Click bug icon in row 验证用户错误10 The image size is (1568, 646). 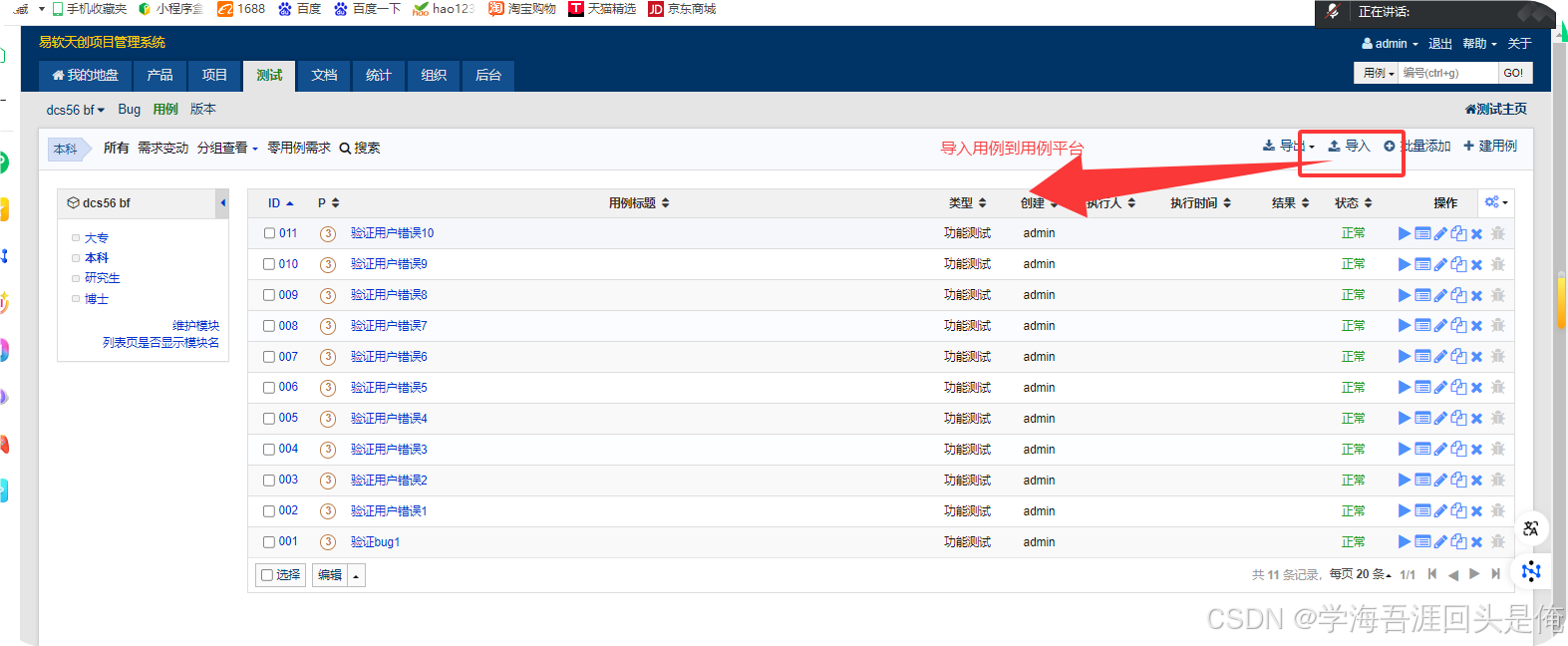(1497, 233)
